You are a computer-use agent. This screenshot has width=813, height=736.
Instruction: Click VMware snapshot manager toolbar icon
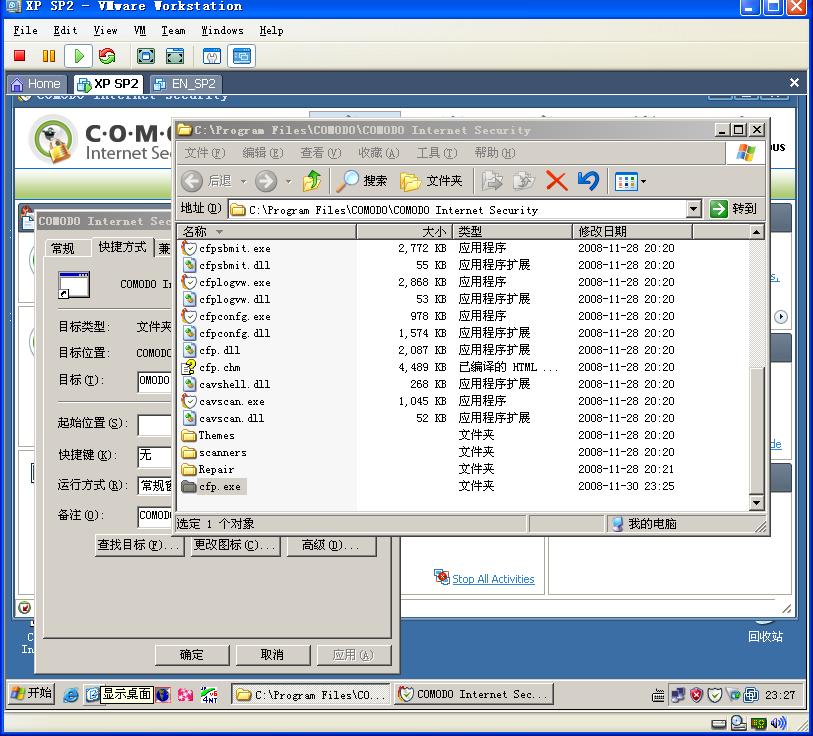click(x=212, y=56)
